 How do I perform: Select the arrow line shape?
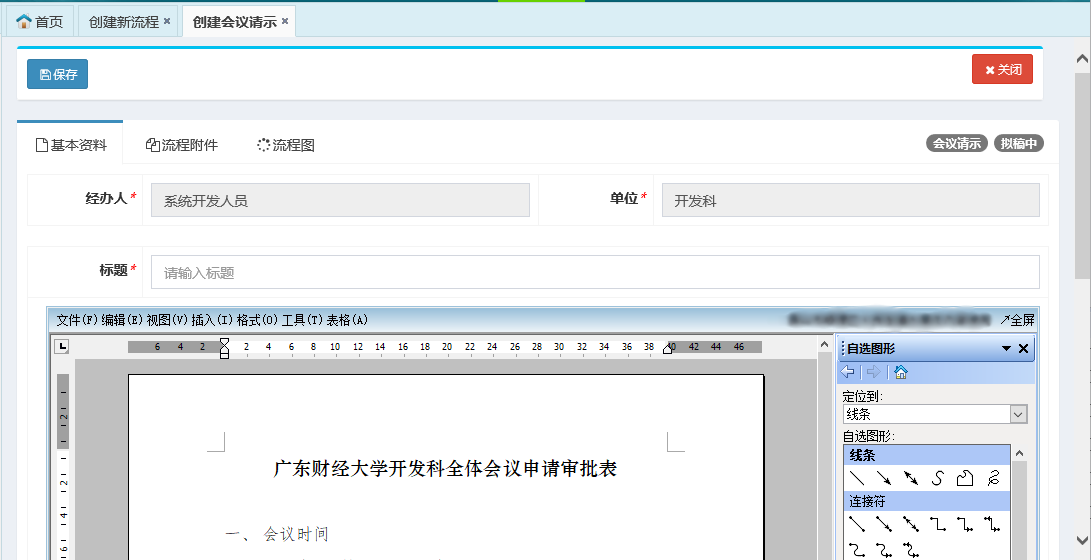point(884,478)
